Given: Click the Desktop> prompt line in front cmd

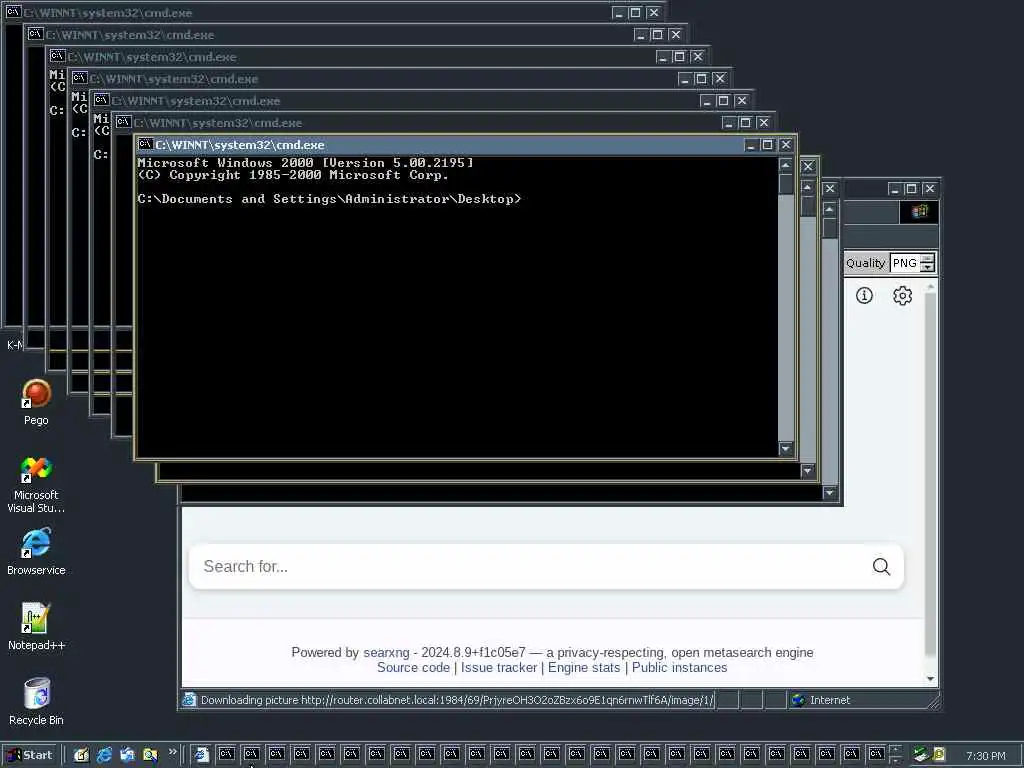Looking at the screenshot, I should click(x=329, y=199).
